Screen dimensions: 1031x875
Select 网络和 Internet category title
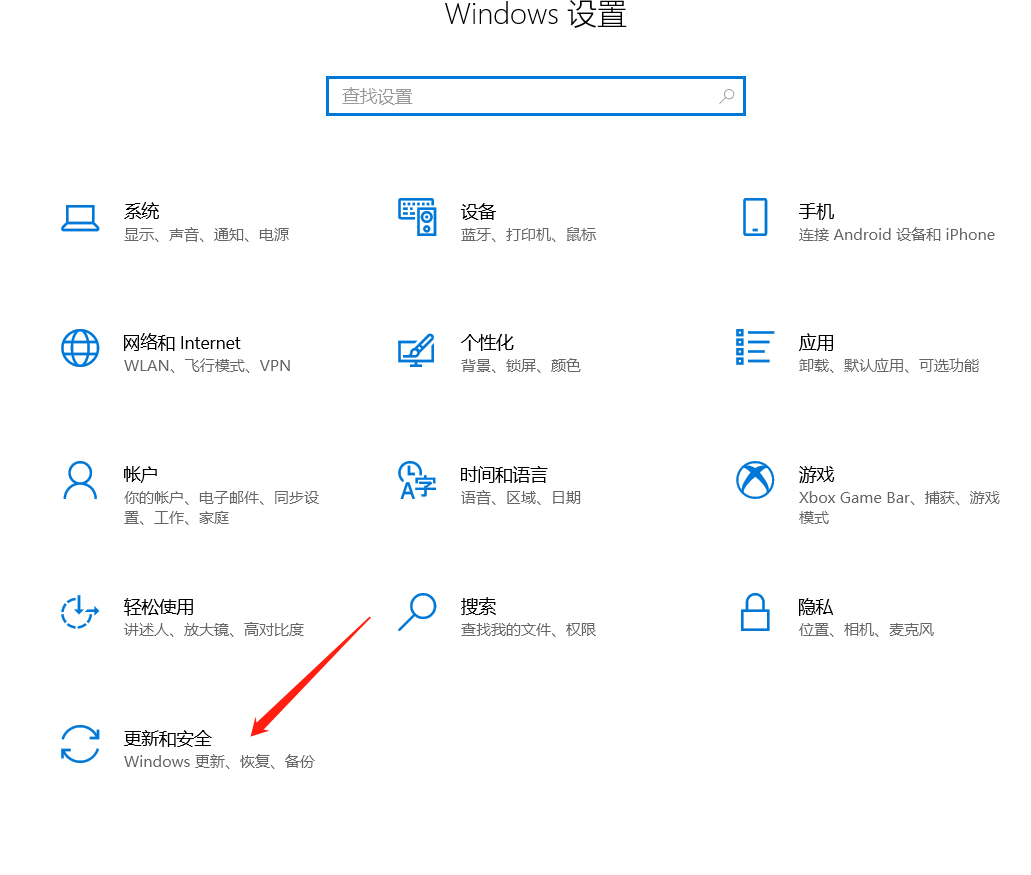[x=181, y=343]
